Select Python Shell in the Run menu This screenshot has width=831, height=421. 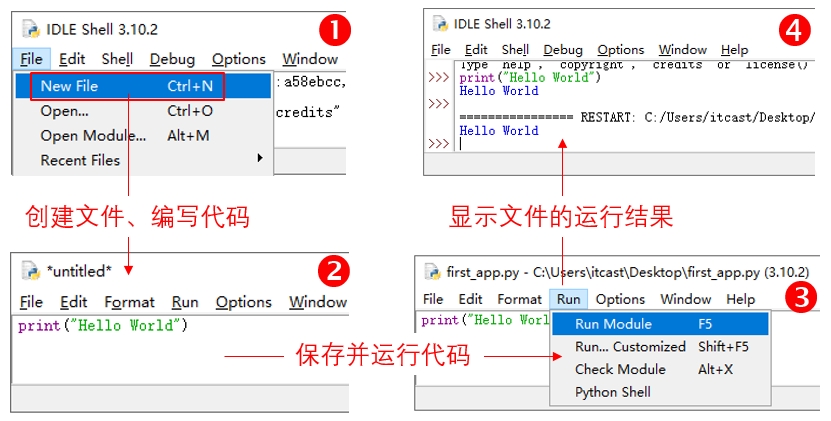coord(660,392)
